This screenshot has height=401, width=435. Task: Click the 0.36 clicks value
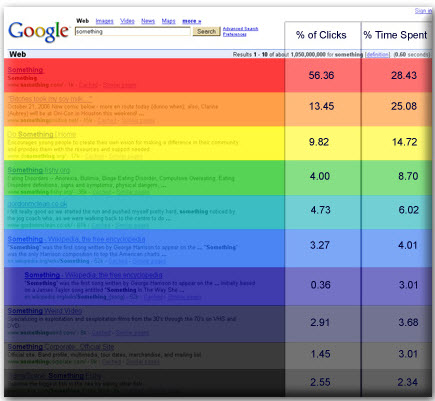click(320, 285)
